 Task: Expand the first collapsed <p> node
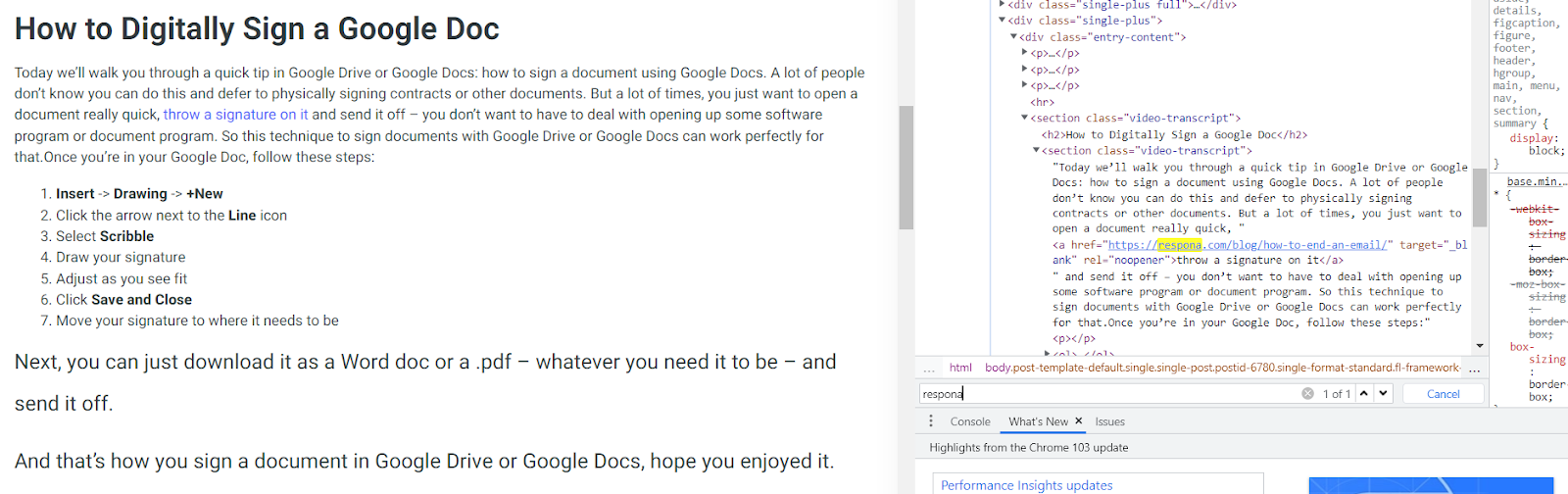tap(1024, 53)
